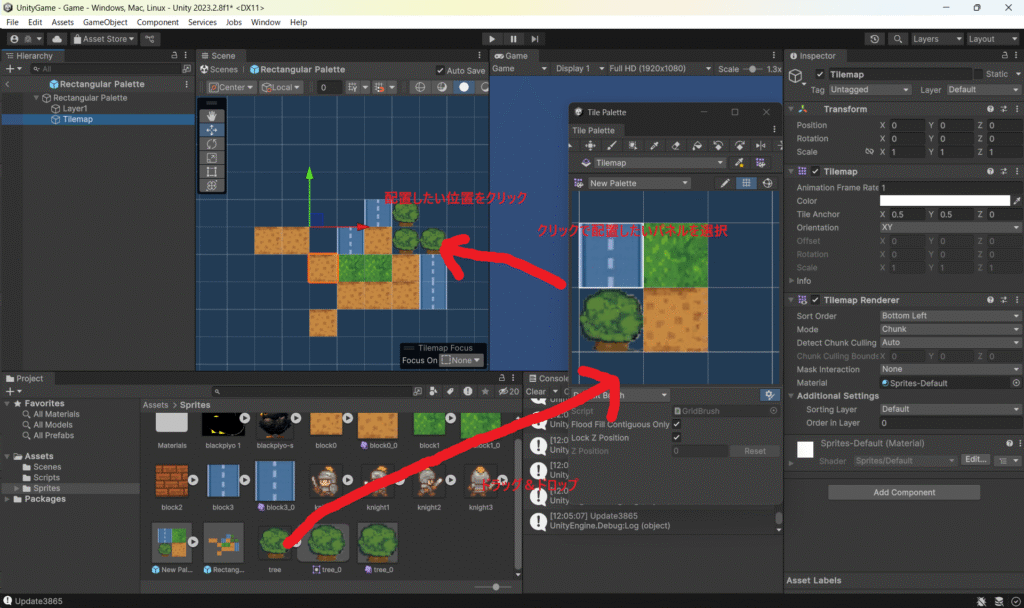
Task: Open brush settings wrench icon in Tile Palette
Action: pyautogui.click(x=770, y=395)
